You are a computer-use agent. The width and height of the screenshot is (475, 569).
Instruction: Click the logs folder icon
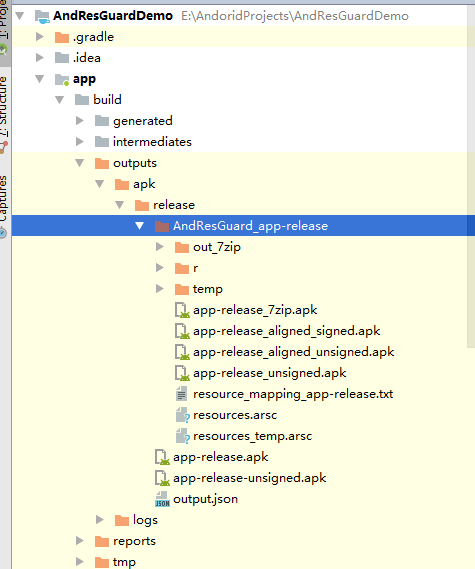pos(122,520)
